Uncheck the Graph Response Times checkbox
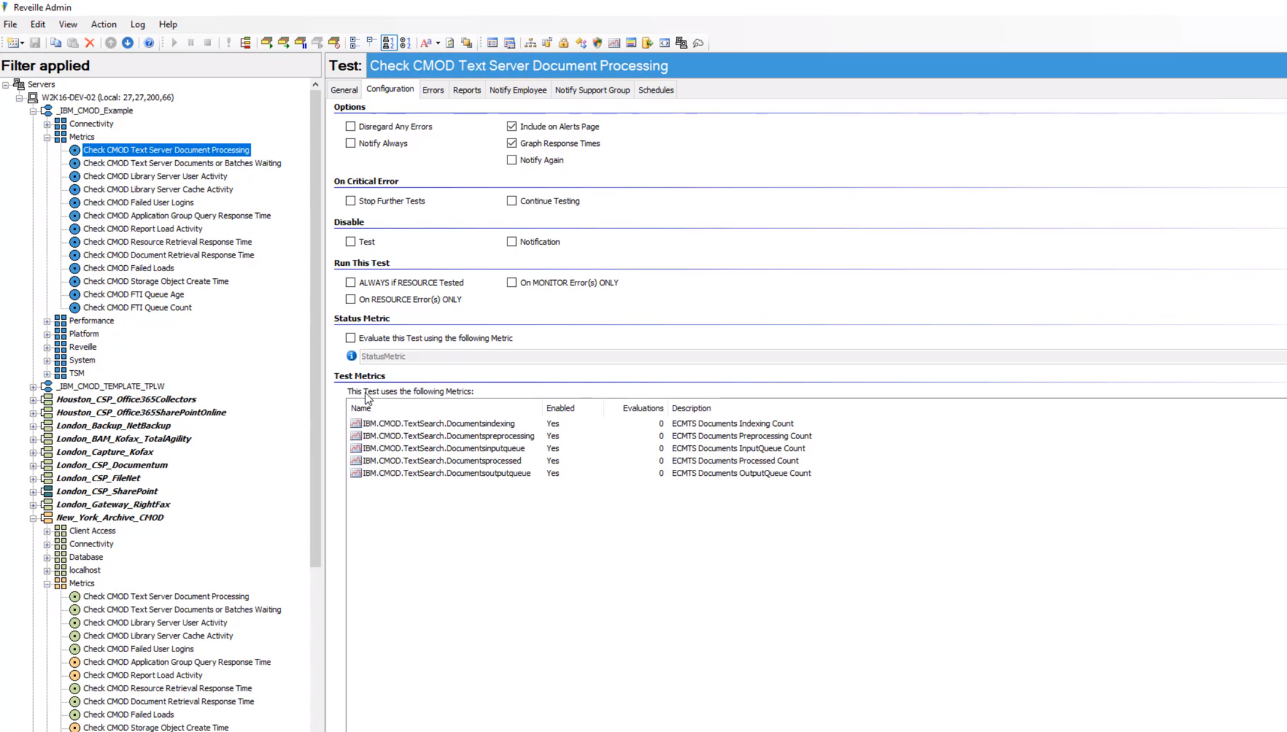Viewport: 1287px width, 732px height. (x=512, y=143)
